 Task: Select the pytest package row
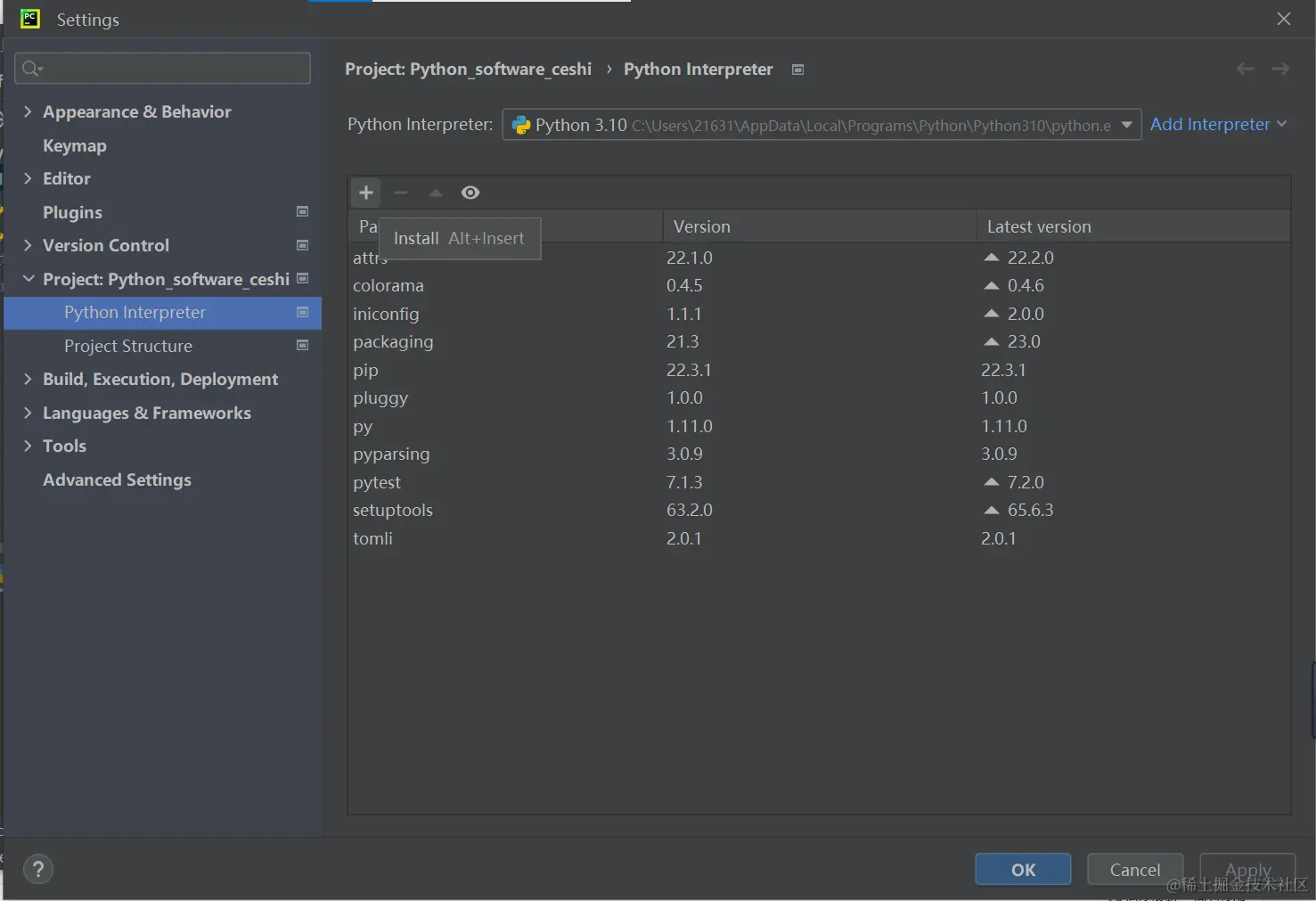pos(819,482)
